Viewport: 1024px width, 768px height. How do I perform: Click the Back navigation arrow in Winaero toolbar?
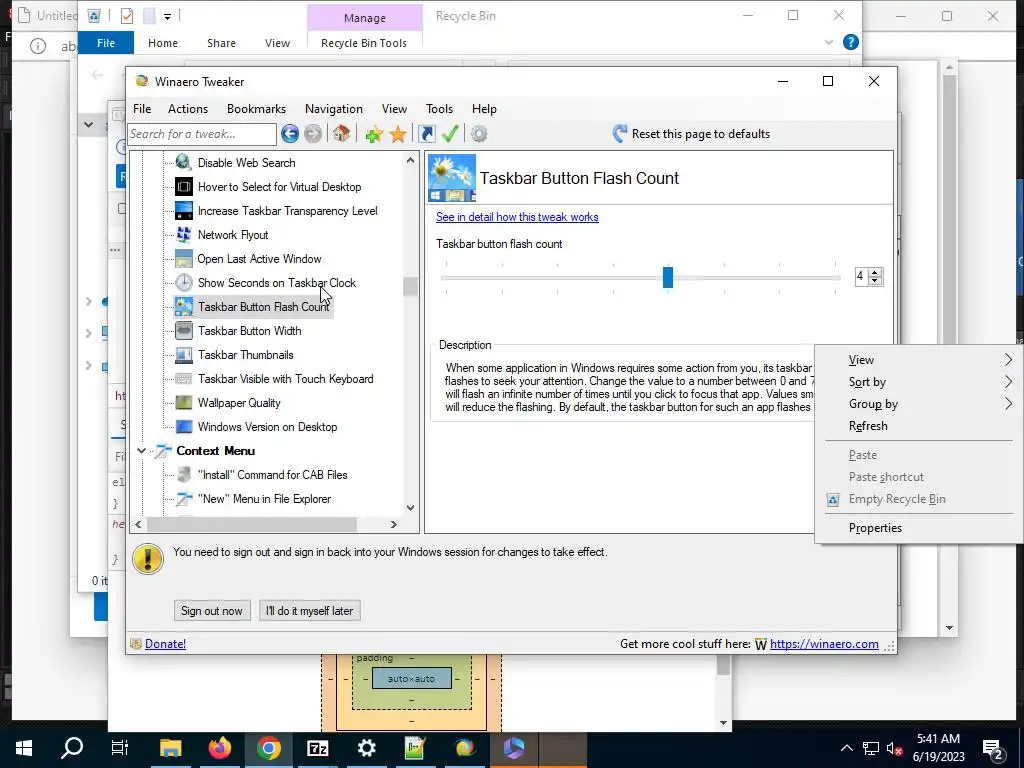[x=290, y=134]
